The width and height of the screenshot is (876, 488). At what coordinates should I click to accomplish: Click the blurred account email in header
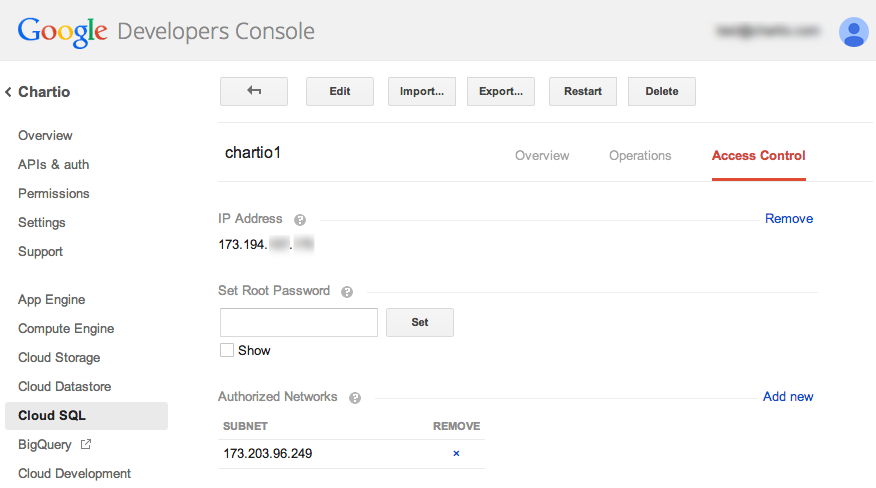point(768,31)
